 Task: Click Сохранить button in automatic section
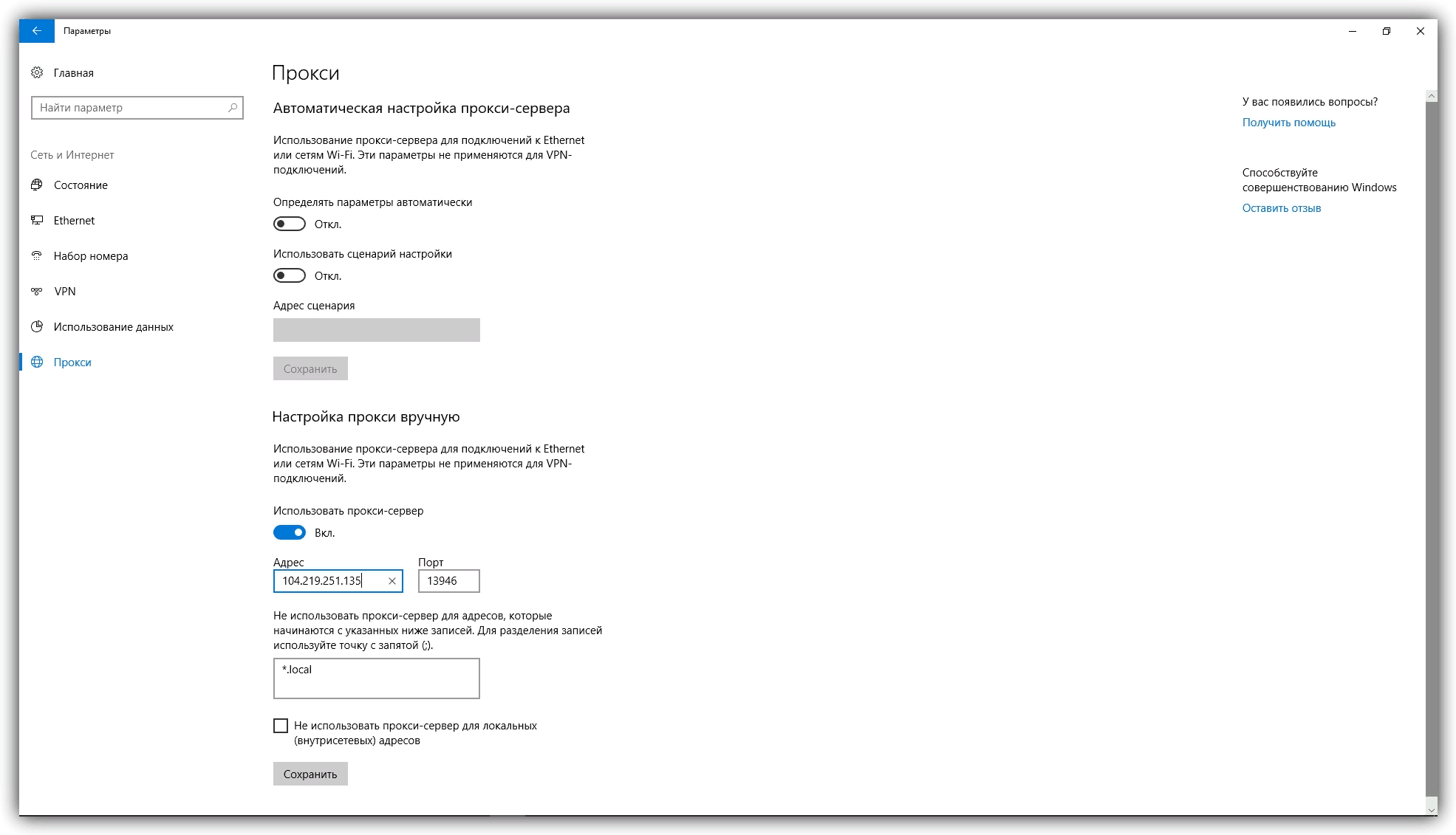click(311, 368)
